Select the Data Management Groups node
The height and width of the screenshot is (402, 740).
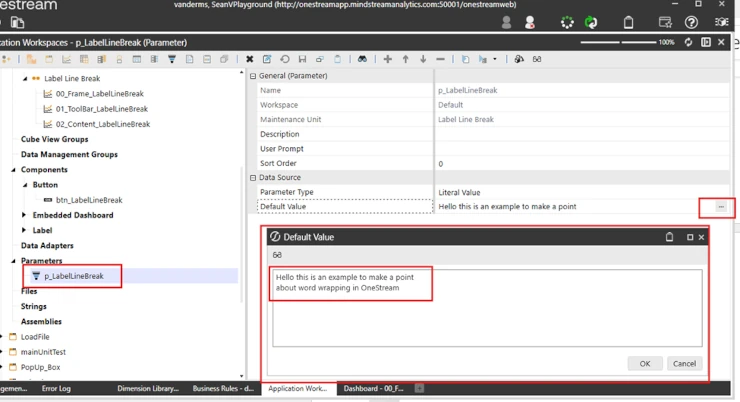[x=69, y=154]
